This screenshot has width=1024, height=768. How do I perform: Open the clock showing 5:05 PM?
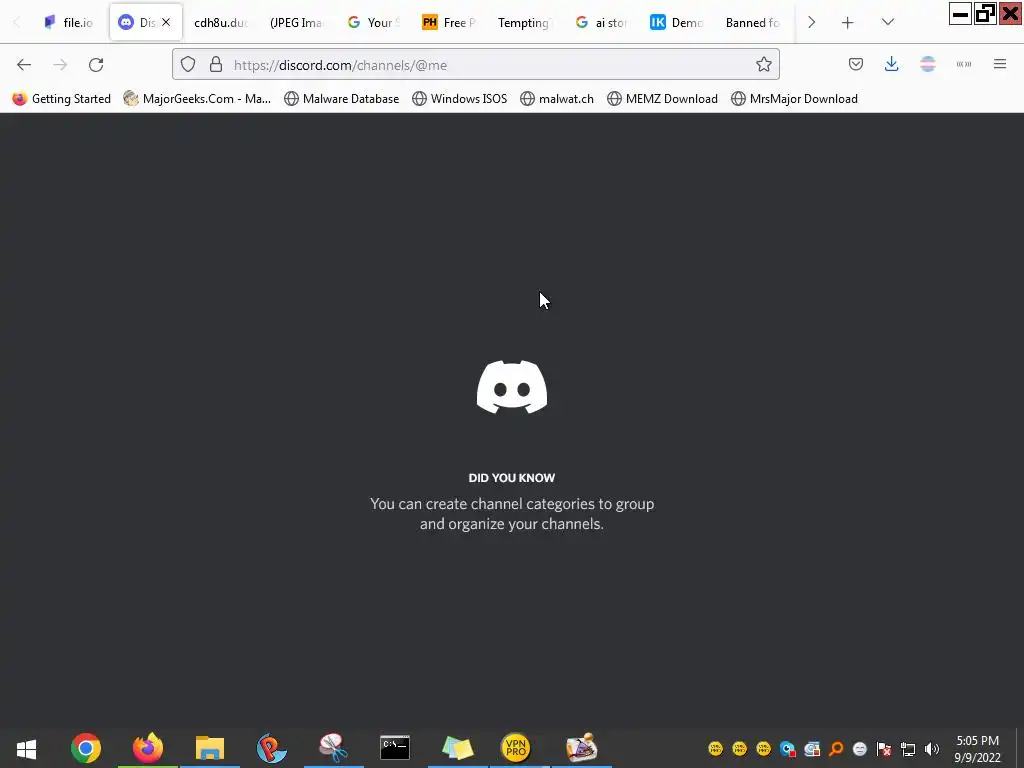pyautogui.click(x=977, y=749)
